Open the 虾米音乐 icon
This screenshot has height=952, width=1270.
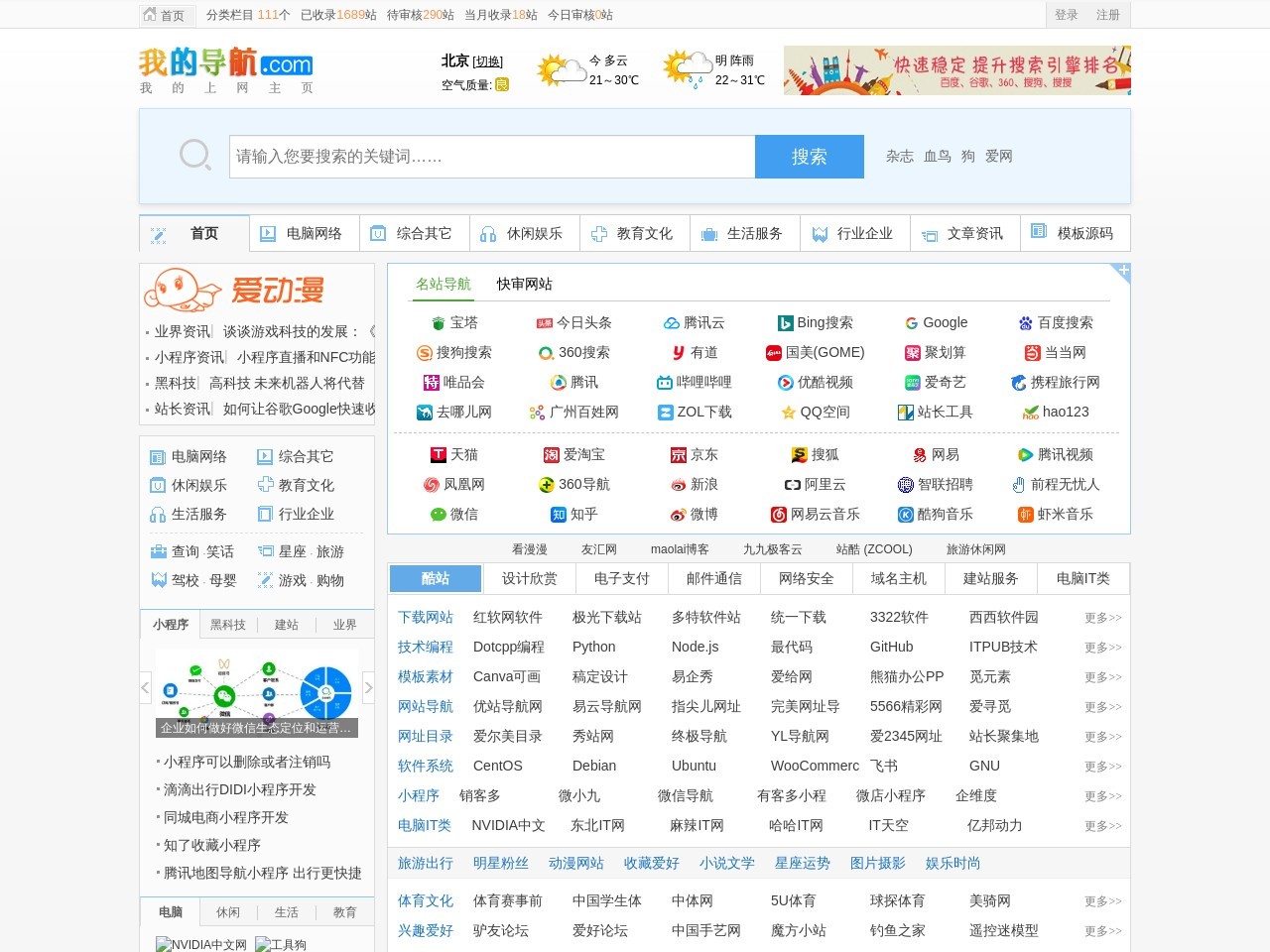(1026, 515)
